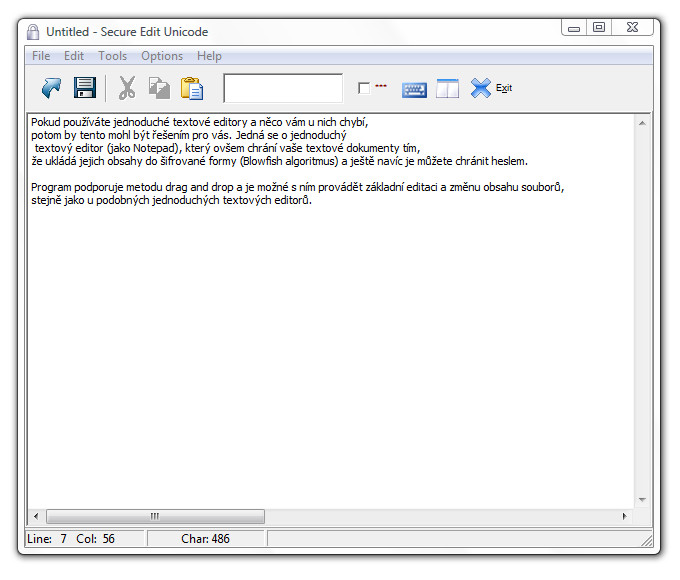Click the padlock icon in title bar
Screen dimensions: 680x580
coord(33,32)
